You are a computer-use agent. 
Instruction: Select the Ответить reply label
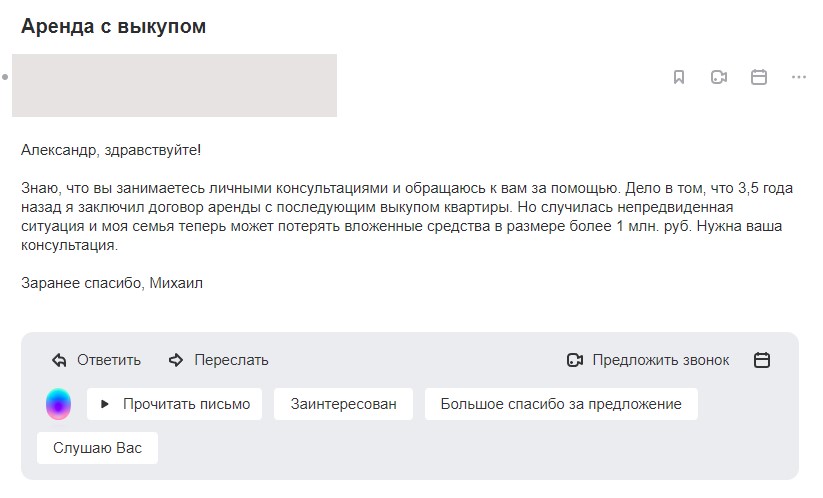coord(109,360)
